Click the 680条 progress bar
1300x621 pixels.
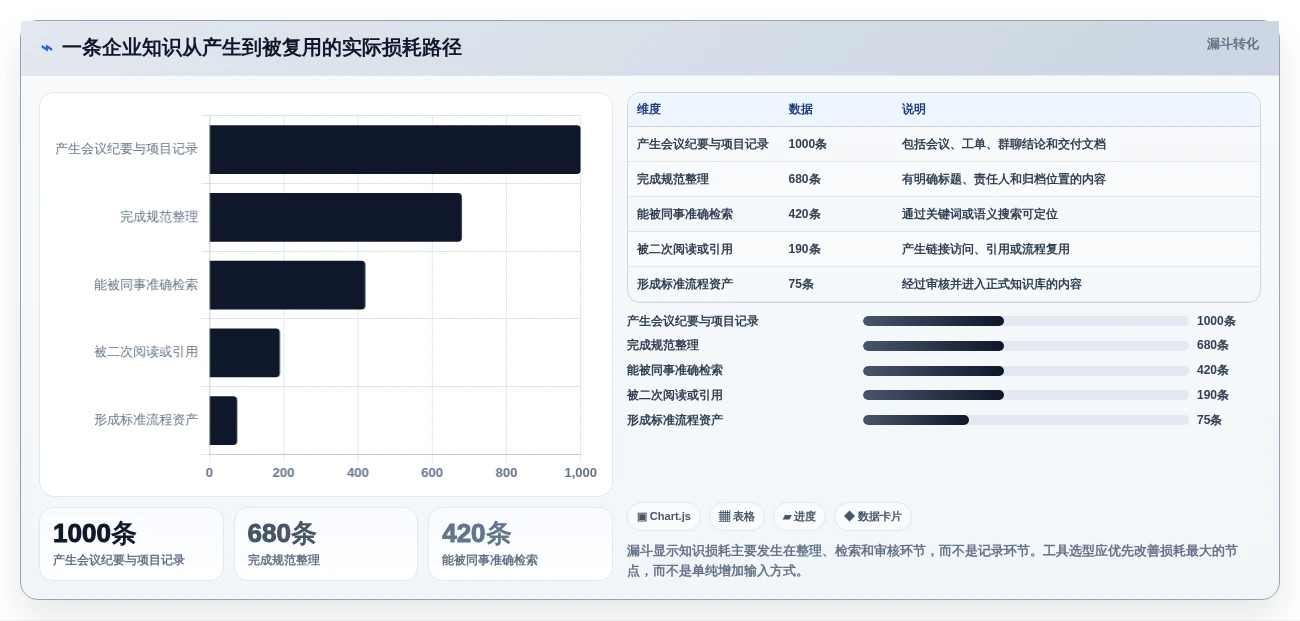(1026, 346)
